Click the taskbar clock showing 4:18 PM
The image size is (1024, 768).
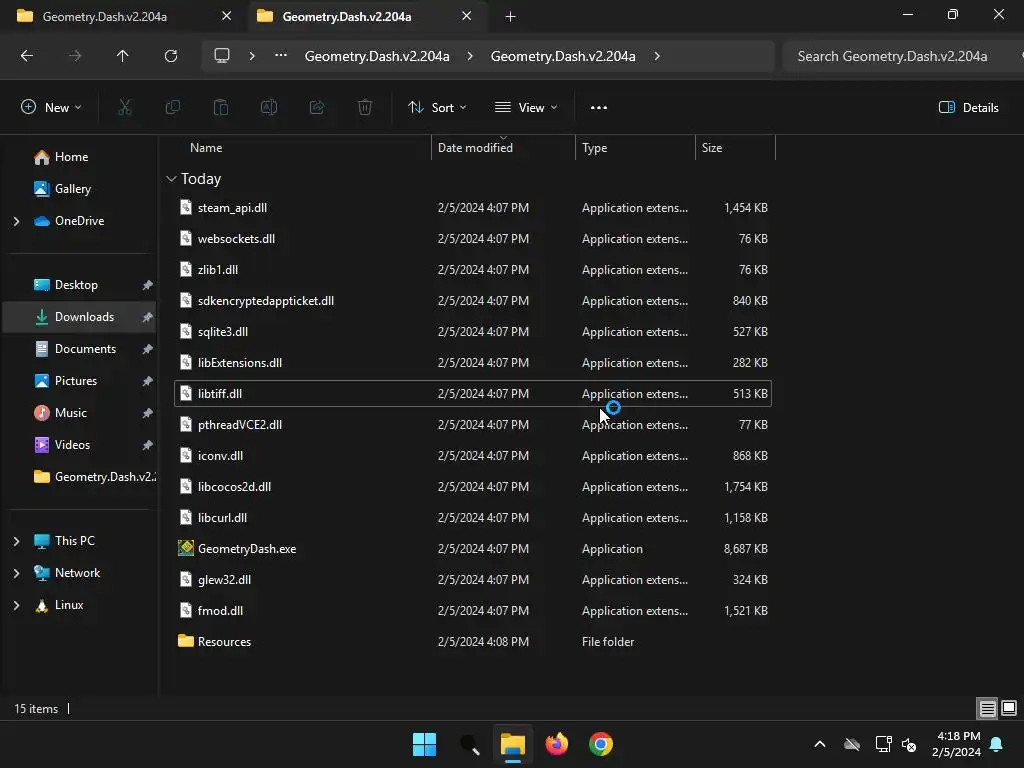(x=956, y=744)
